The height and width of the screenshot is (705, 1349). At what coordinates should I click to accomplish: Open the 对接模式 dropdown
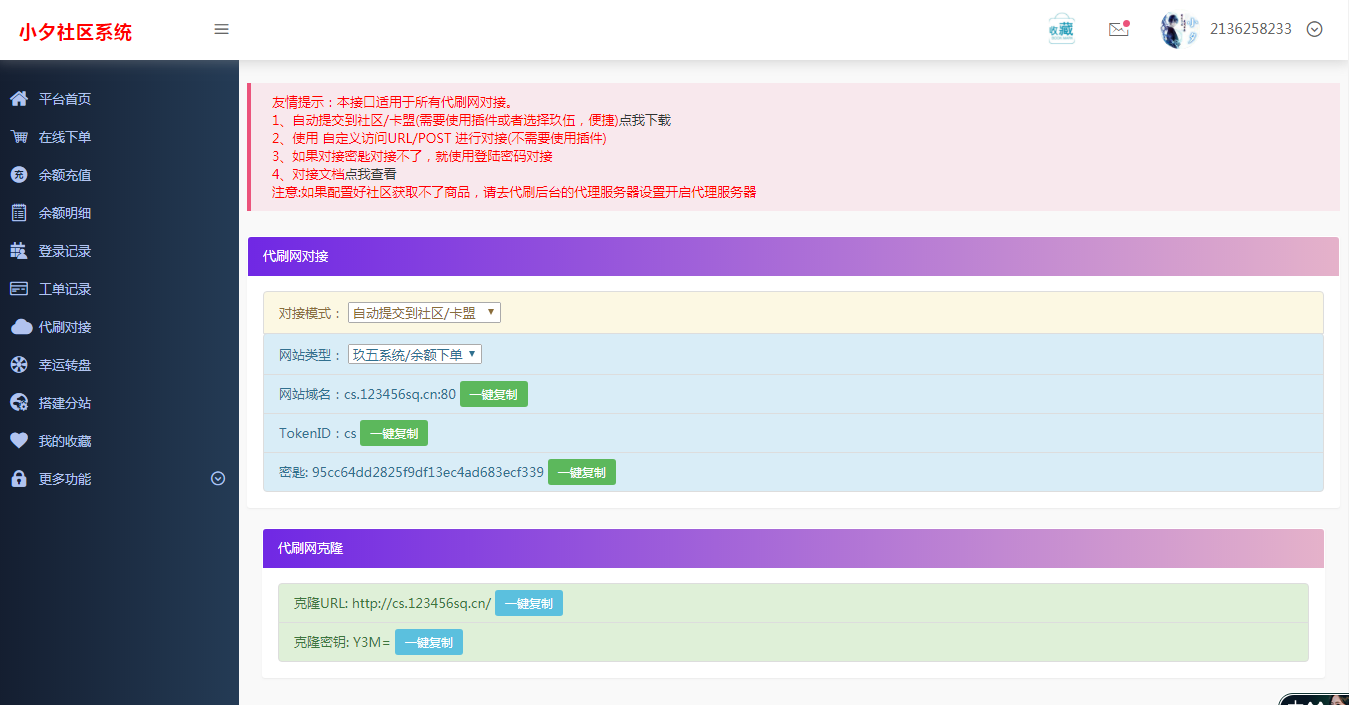tap(424, 313)
